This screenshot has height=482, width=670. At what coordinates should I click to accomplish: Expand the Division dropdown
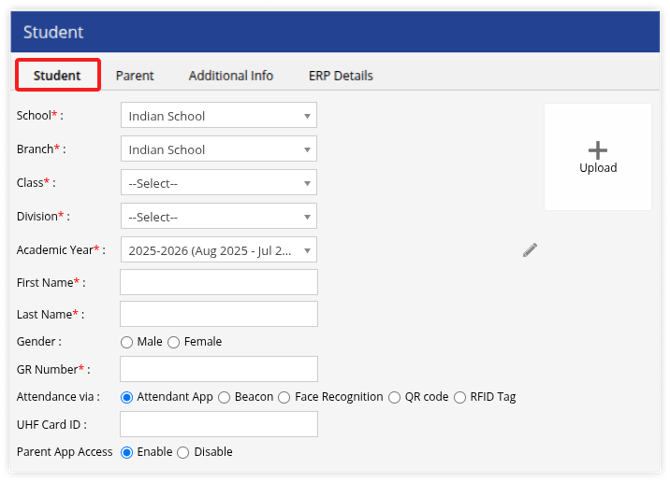click(x=218, y=217)
